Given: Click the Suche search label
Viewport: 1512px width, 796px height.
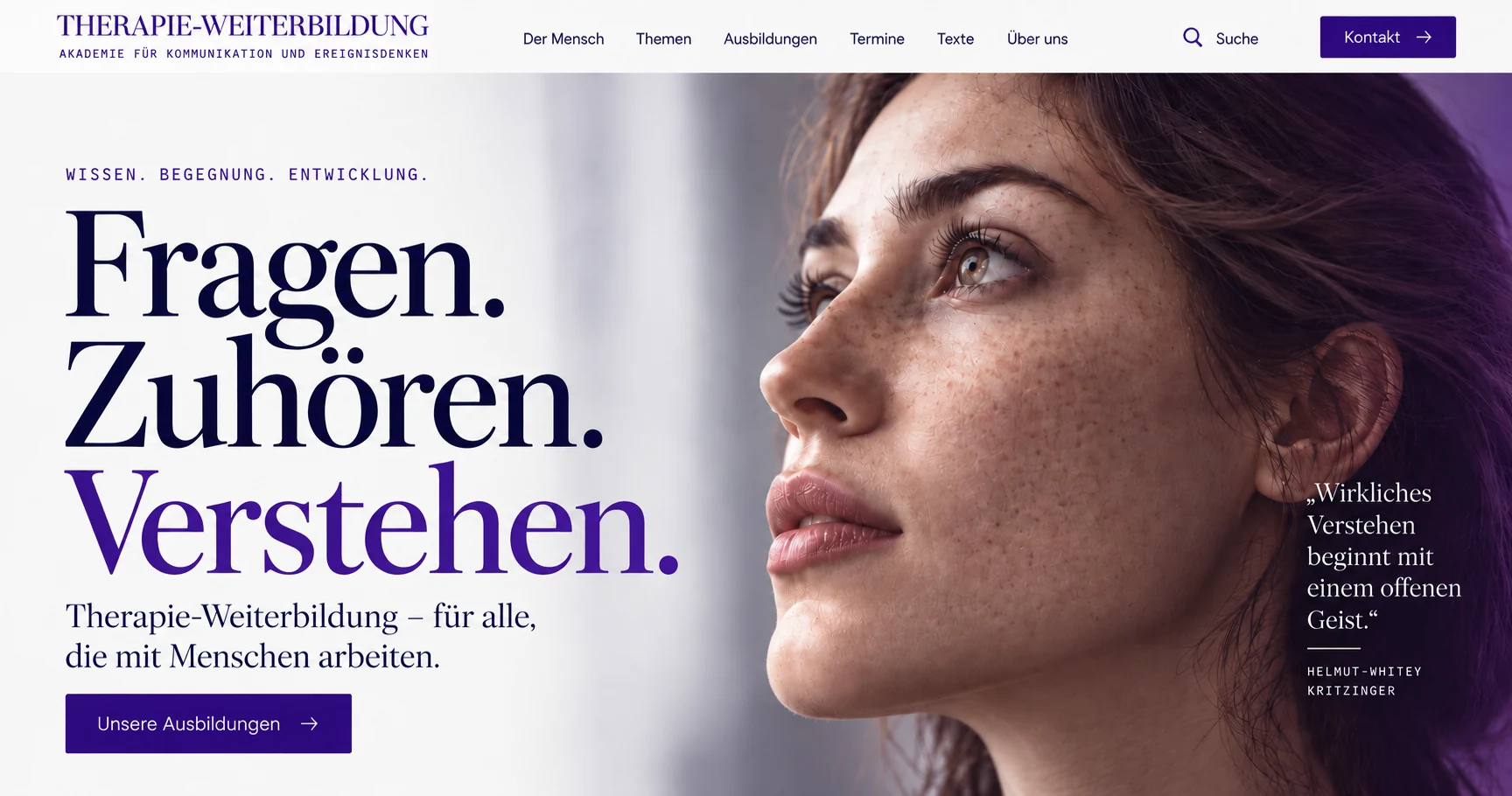Looking at the screenshot, I should 1236,38.
